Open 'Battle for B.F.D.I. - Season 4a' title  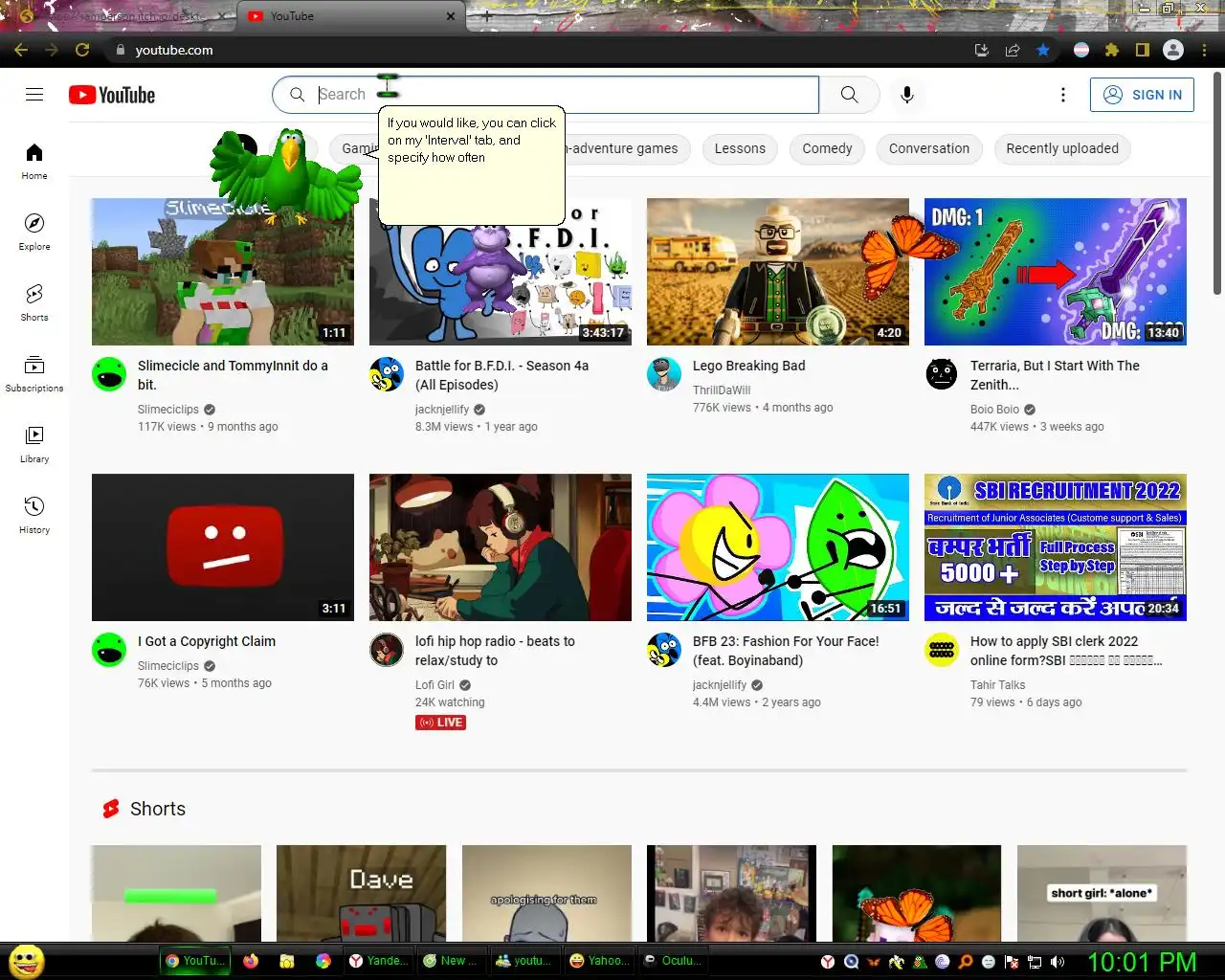pos(501,375)
